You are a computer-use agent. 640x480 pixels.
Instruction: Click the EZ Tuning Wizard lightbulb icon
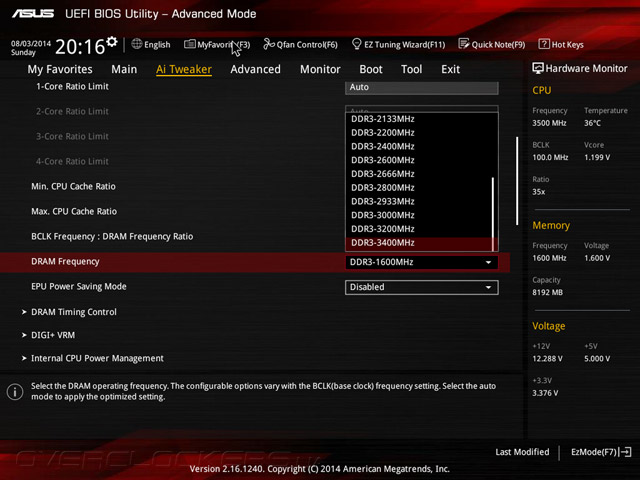356,44
